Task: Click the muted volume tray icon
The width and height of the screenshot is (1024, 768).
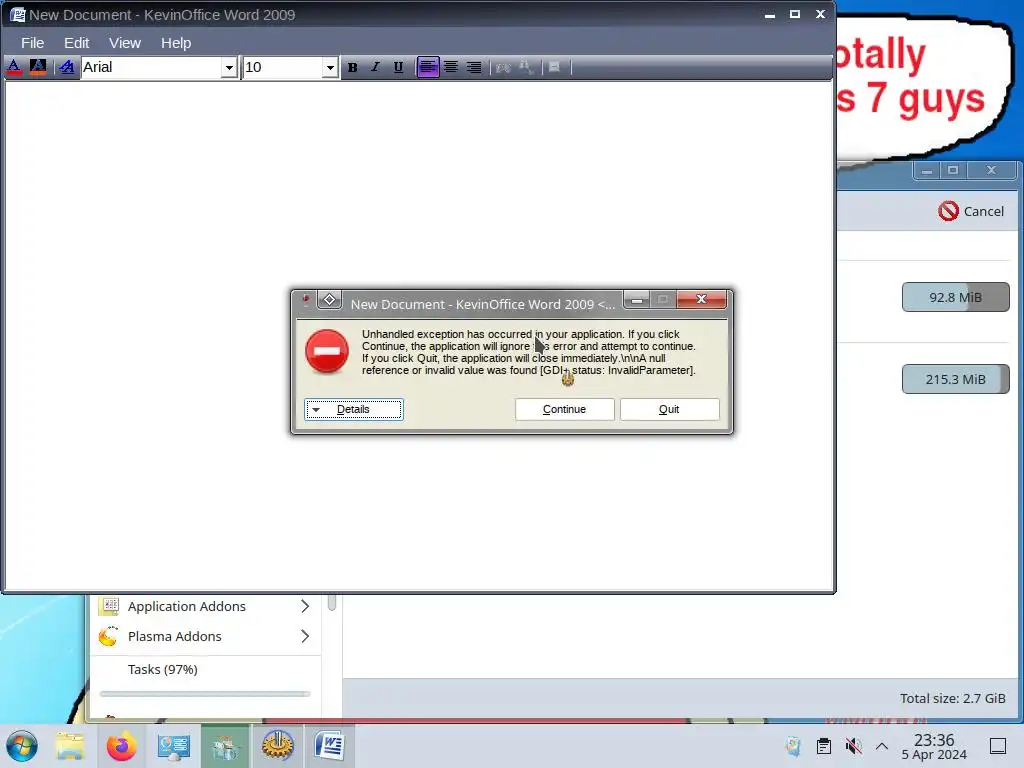Action: click(x=853, y=746)
